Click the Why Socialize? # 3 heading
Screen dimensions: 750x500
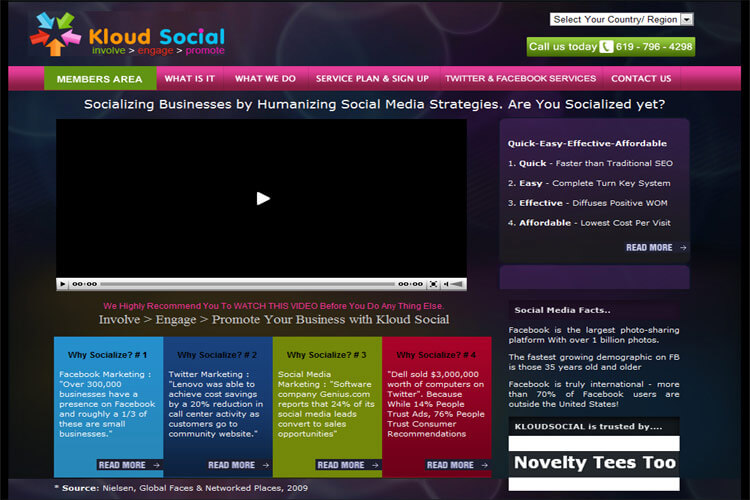[326, 355]
